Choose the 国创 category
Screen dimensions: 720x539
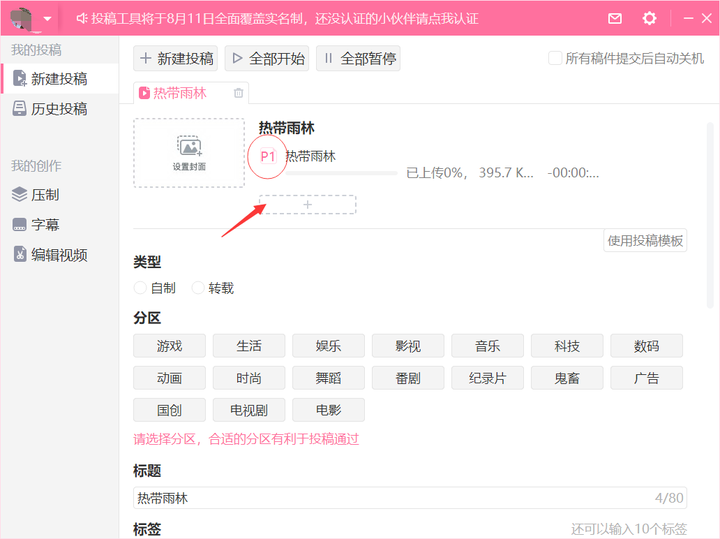tap(169, 410)
